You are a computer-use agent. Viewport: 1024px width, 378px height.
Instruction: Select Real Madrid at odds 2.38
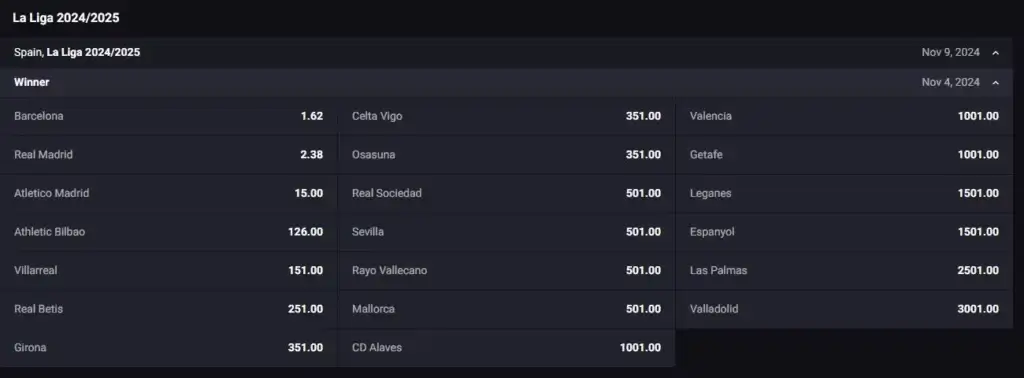pos(168,155)
